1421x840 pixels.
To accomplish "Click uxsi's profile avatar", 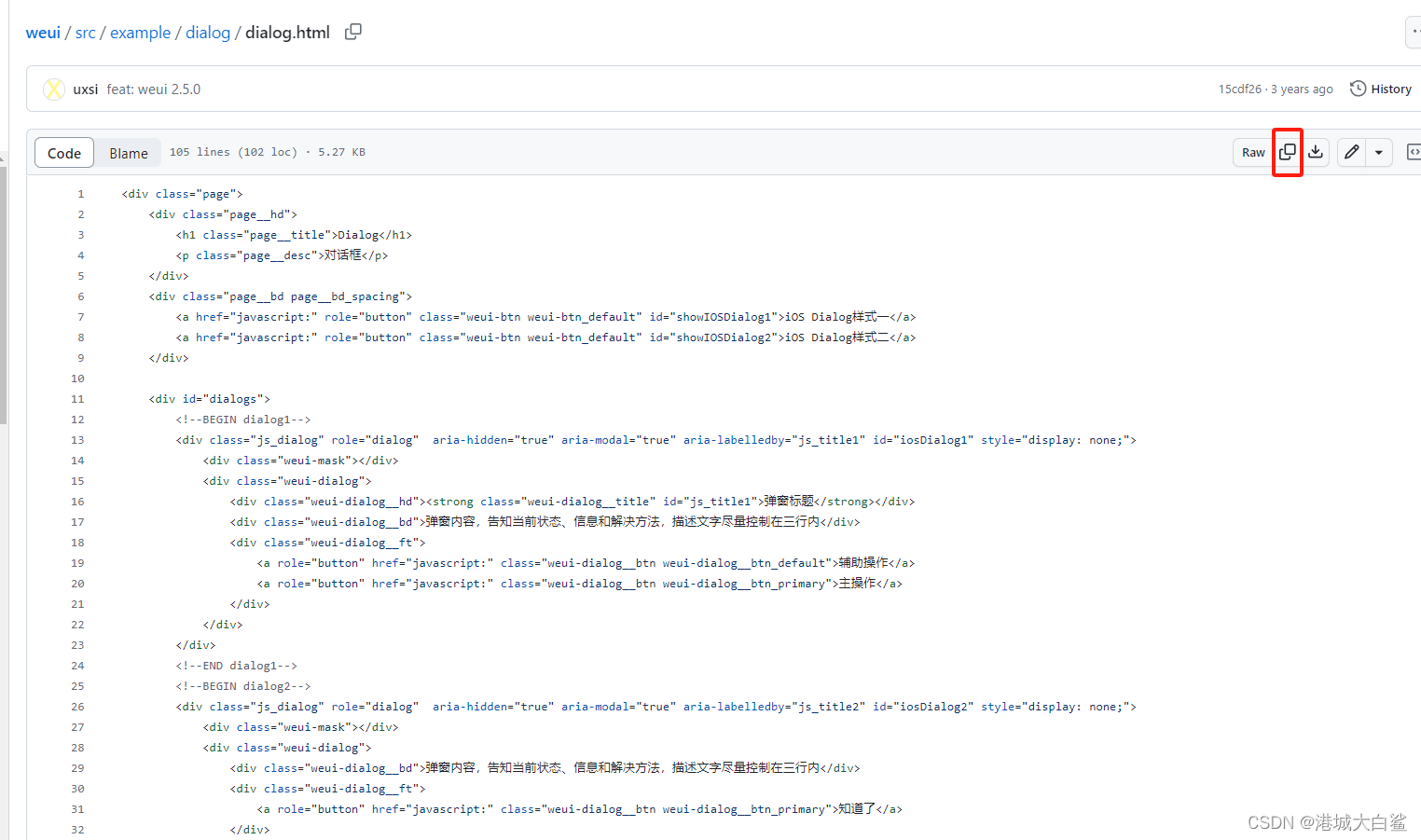I will pos(54,89).
